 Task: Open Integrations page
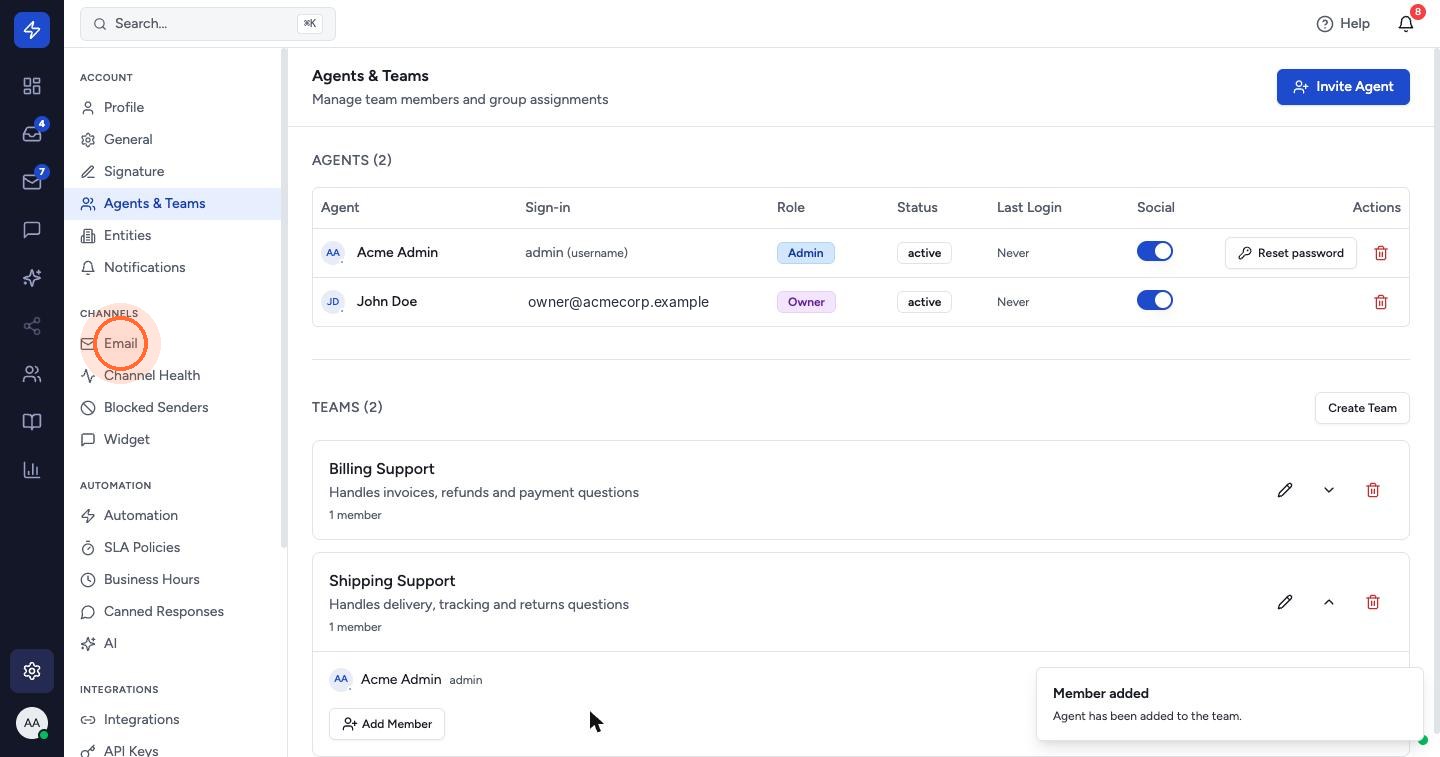[173, 719]
